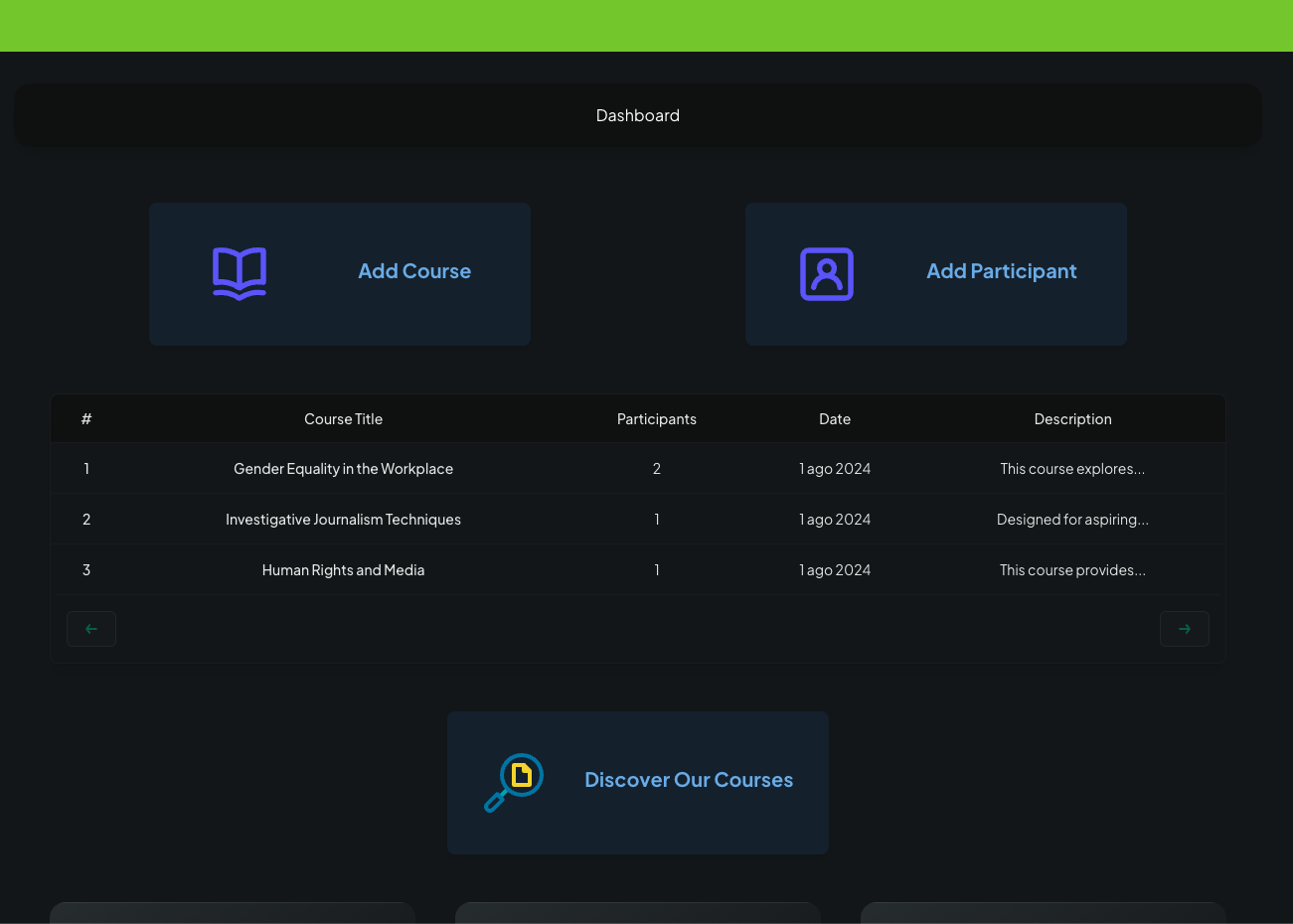Image resolution: width=1293 pixels, height=924 pixels.
Task: Open Add Participant
Action: click(x=935, y=273)
